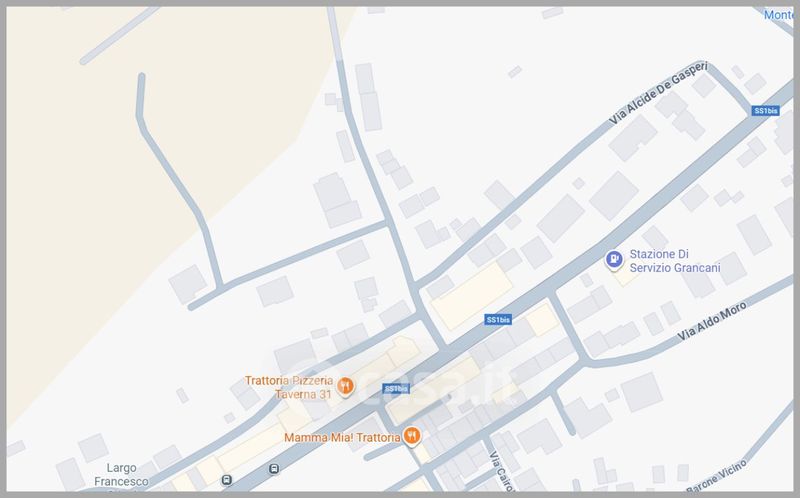Open the Grancani gas station pin icon
This screenshot has height=498, width=800.
(x=614, y=259)
